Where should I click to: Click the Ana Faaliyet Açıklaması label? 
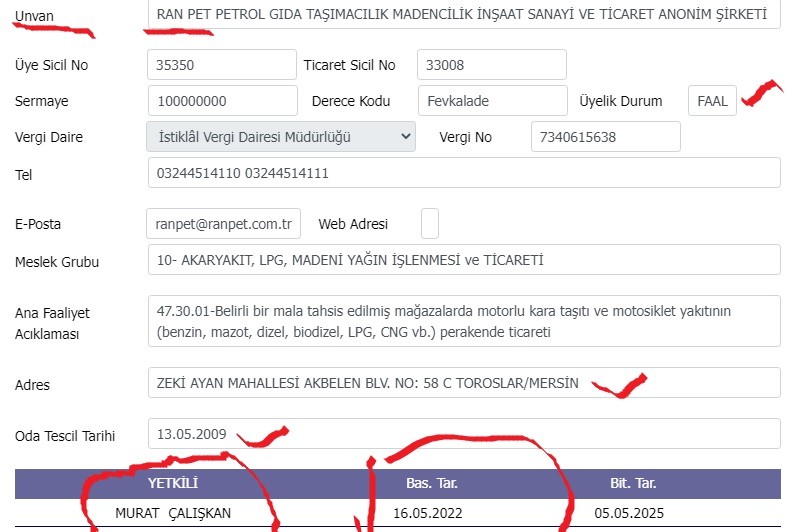click(52, 323)
